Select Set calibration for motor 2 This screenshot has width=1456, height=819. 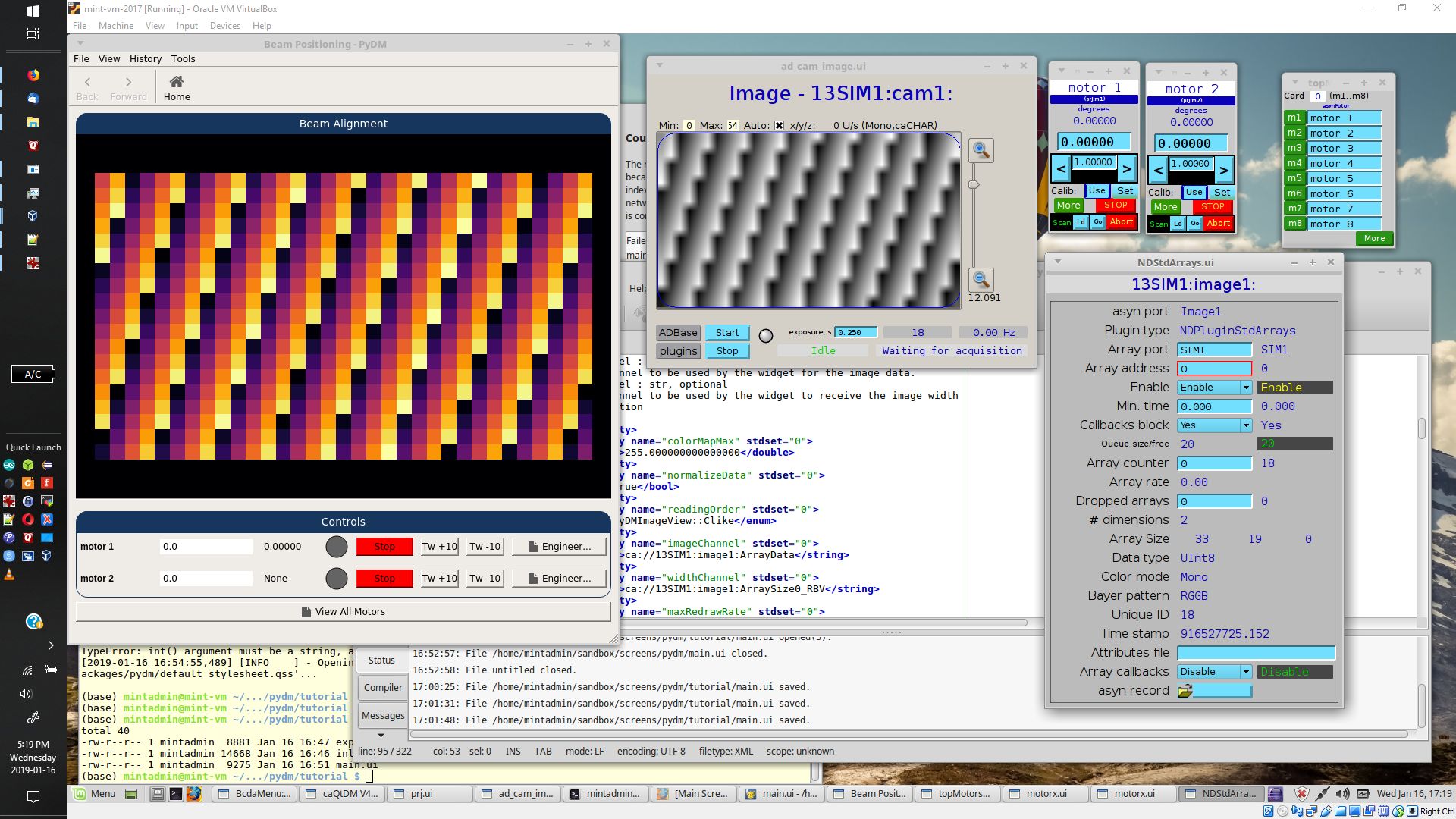(1221, 193)
